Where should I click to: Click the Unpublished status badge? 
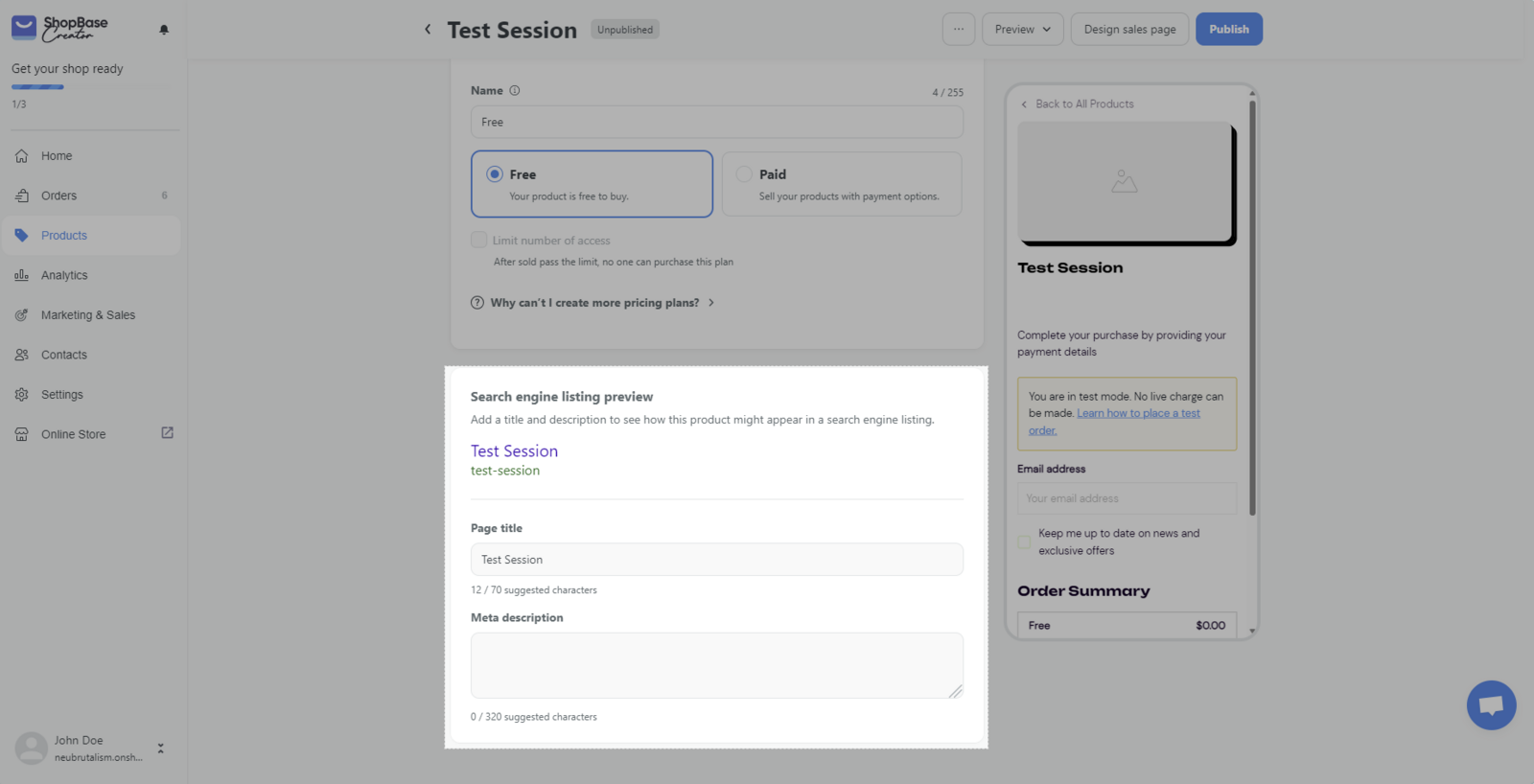625,30
